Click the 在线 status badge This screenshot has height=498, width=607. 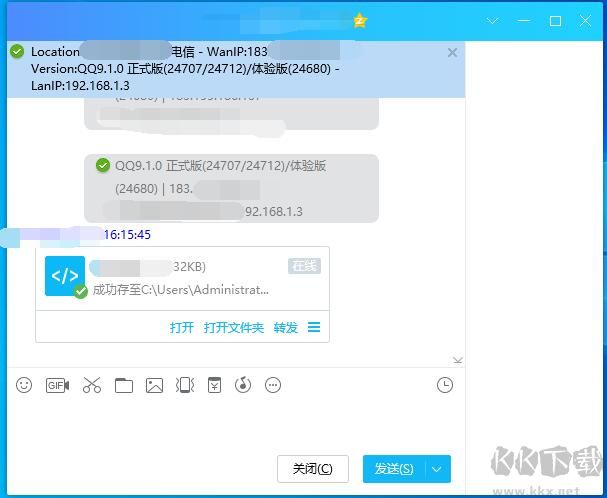coord(304,266)
